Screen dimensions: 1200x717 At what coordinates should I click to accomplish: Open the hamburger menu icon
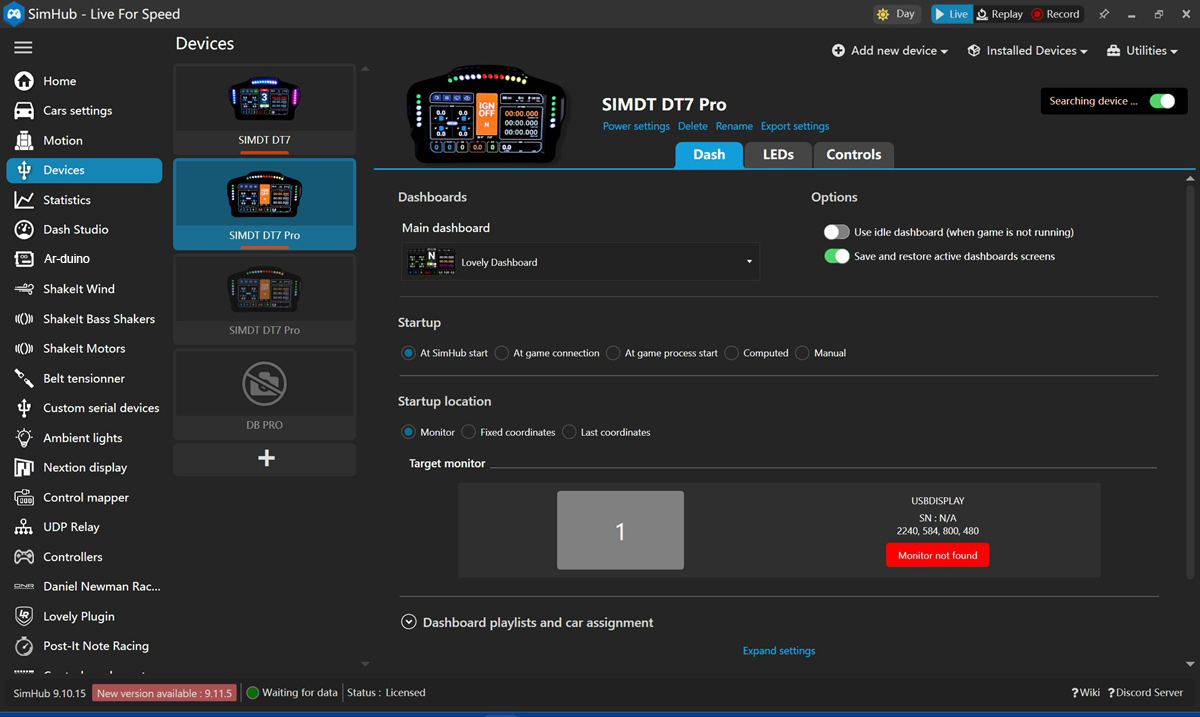[x=23, y=47]
